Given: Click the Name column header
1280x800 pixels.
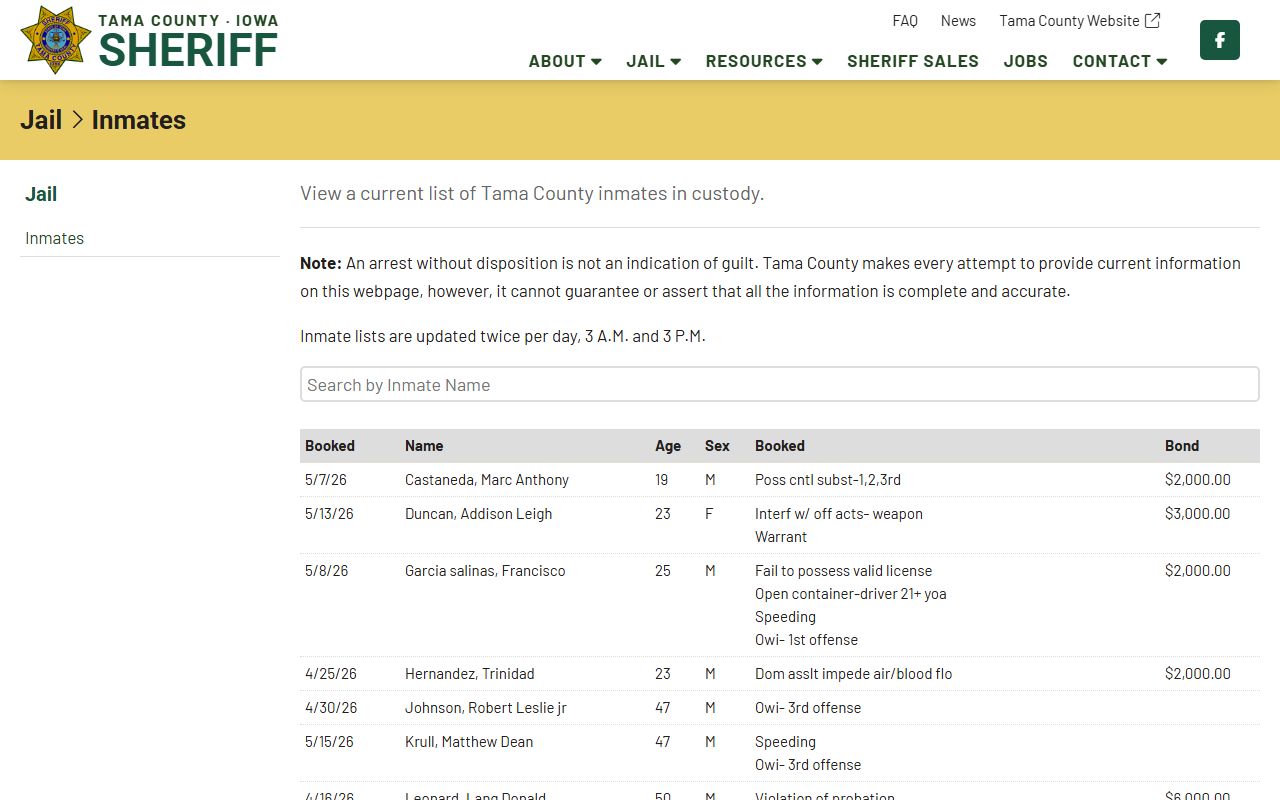Looking at the screenshot, I should [424, 446].
